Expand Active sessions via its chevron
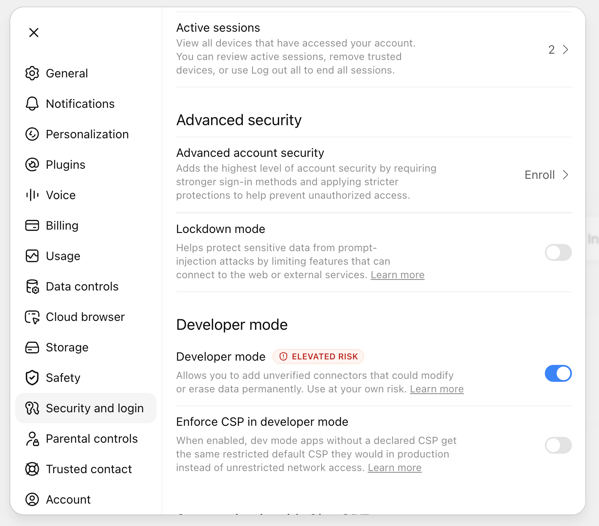Screen dimensions: 599x526 pos(565,50)
